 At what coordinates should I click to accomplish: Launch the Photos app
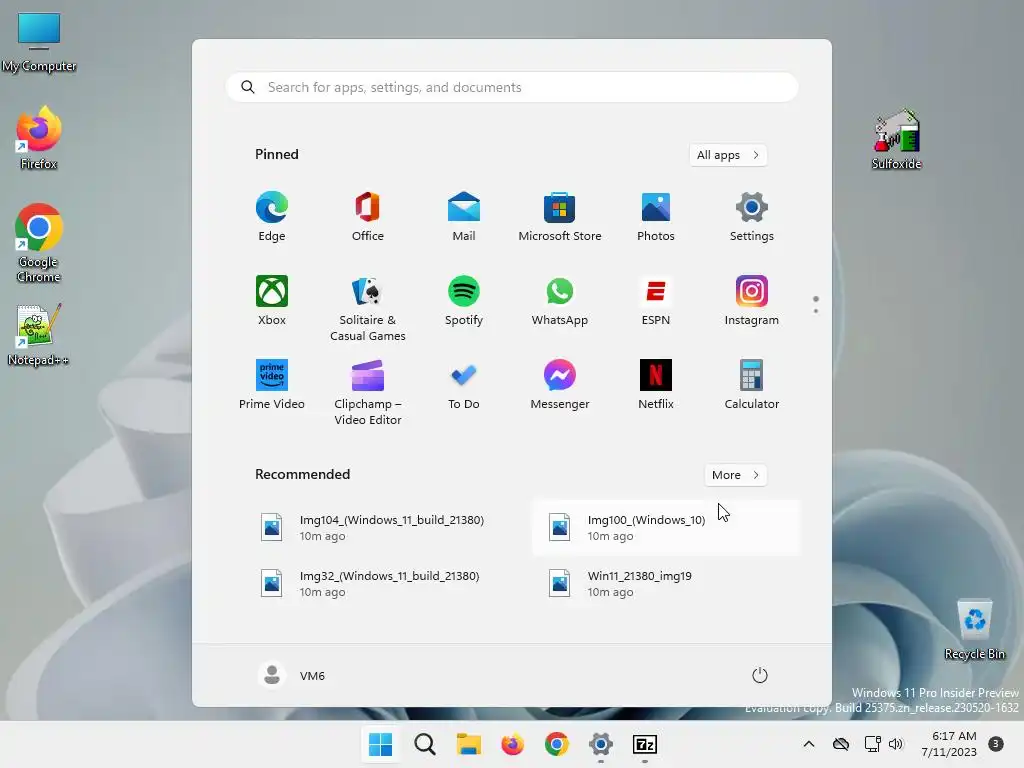coord(656,217)
